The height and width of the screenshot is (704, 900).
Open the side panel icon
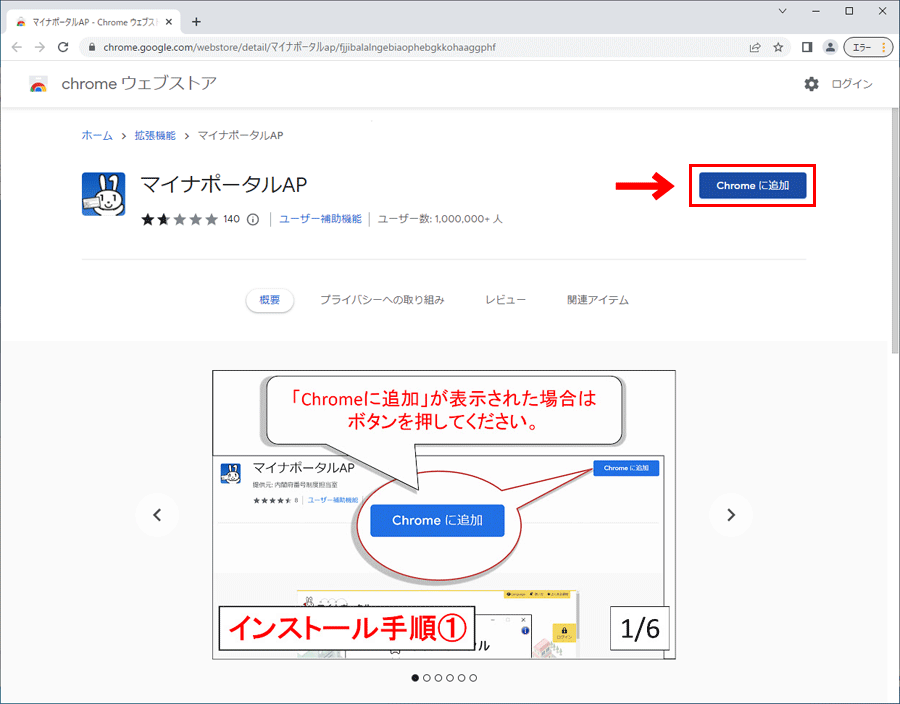tap(807, 48)
